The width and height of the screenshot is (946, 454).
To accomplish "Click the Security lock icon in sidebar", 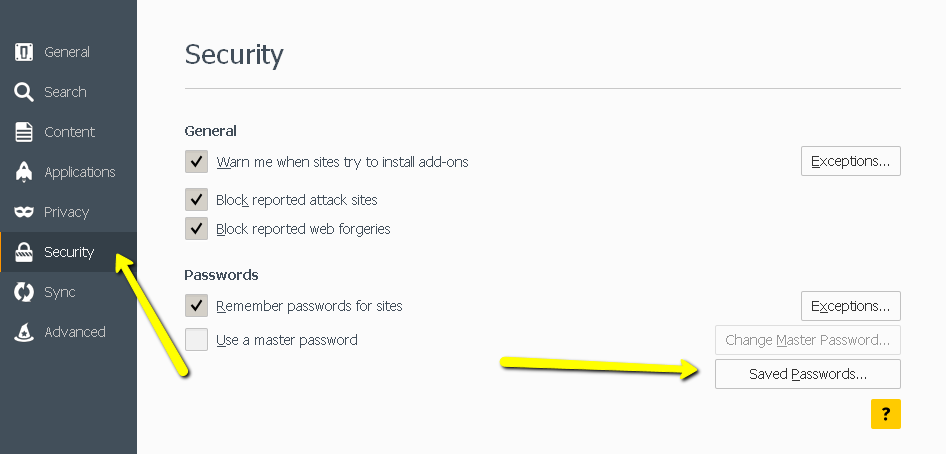I will click(x=24, y=252).
